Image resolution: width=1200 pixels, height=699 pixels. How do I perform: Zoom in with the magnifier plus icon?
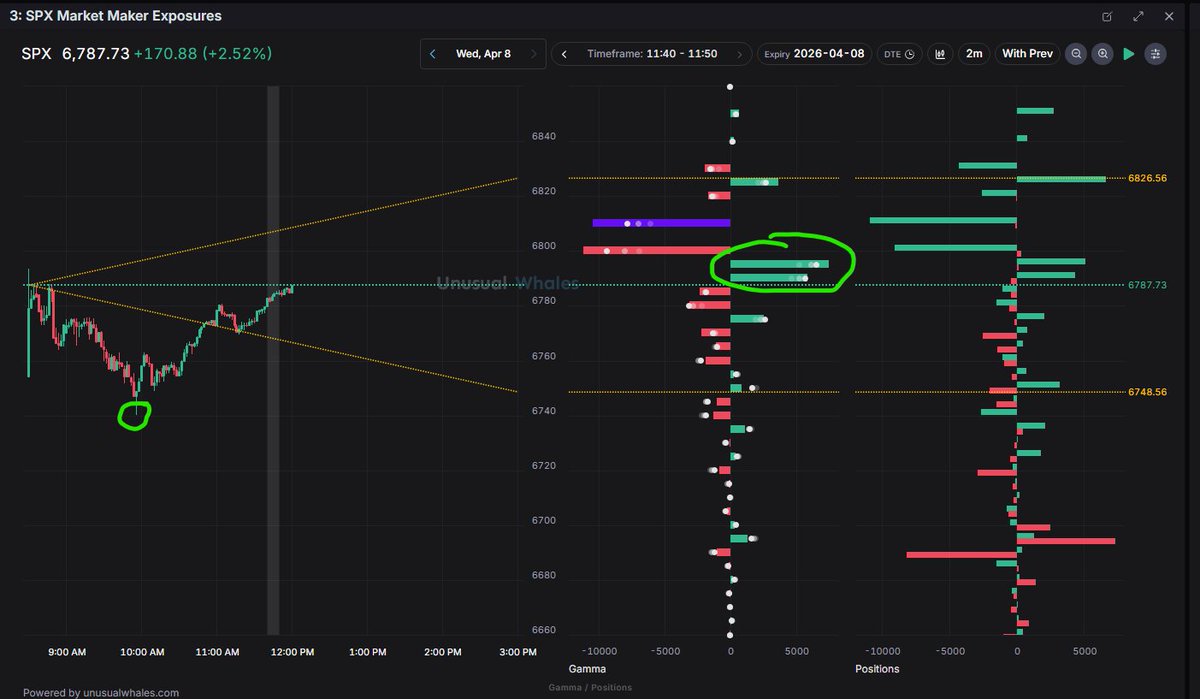(1102, 54)
